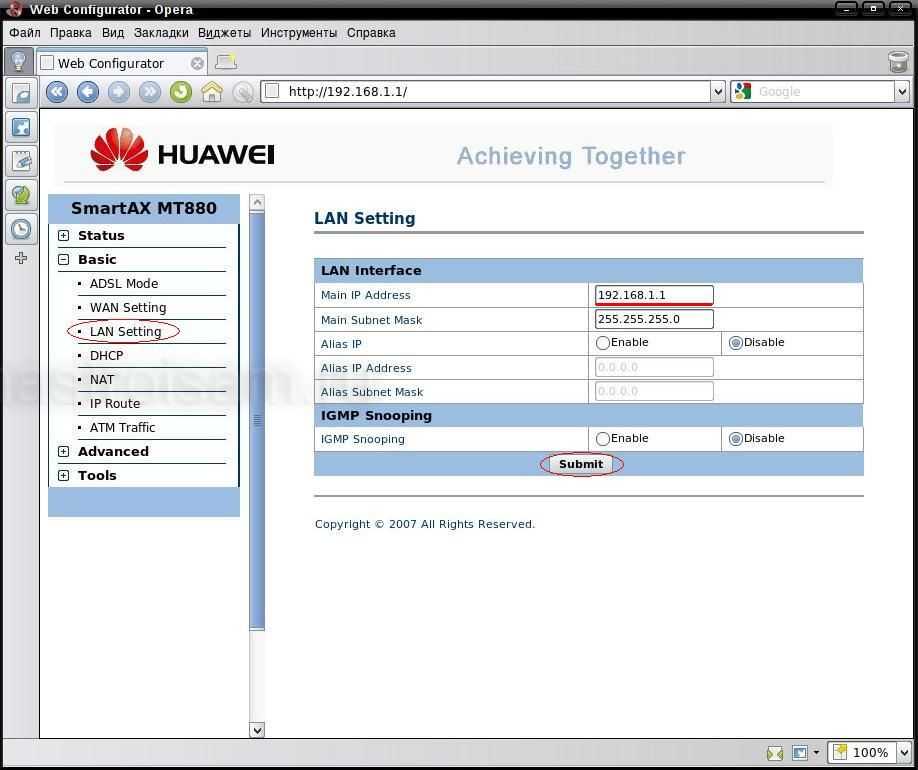The width and height of the screenshot is (918, 770).
Task: Select Disable for Alias IP
Action: (735, 343)
